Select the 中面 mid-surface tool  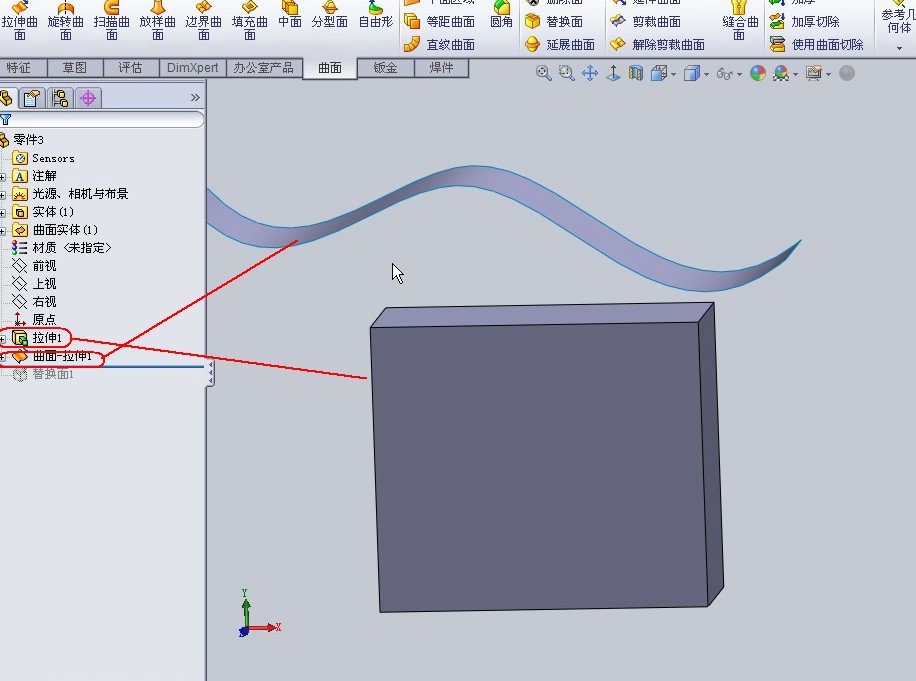click(290, 15)
